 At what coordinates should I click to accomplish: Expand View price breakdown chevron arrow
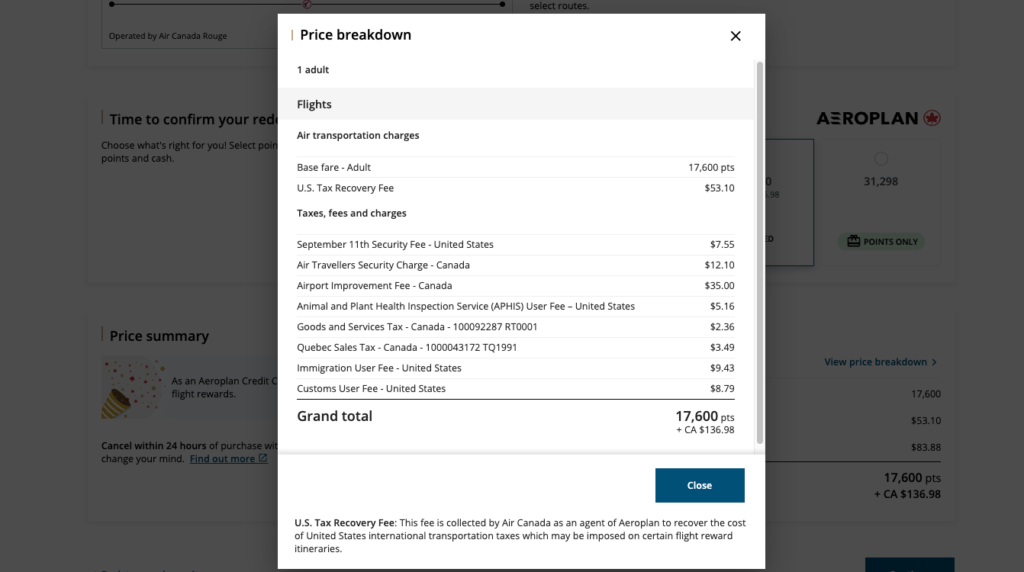point(934,362)
